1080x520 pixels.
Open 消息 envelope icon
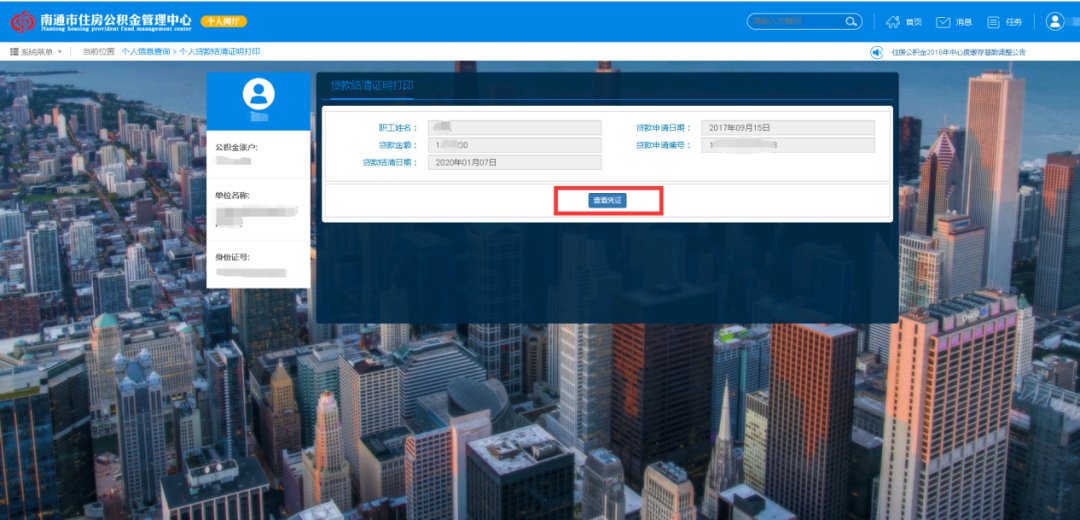click(942, 22)
